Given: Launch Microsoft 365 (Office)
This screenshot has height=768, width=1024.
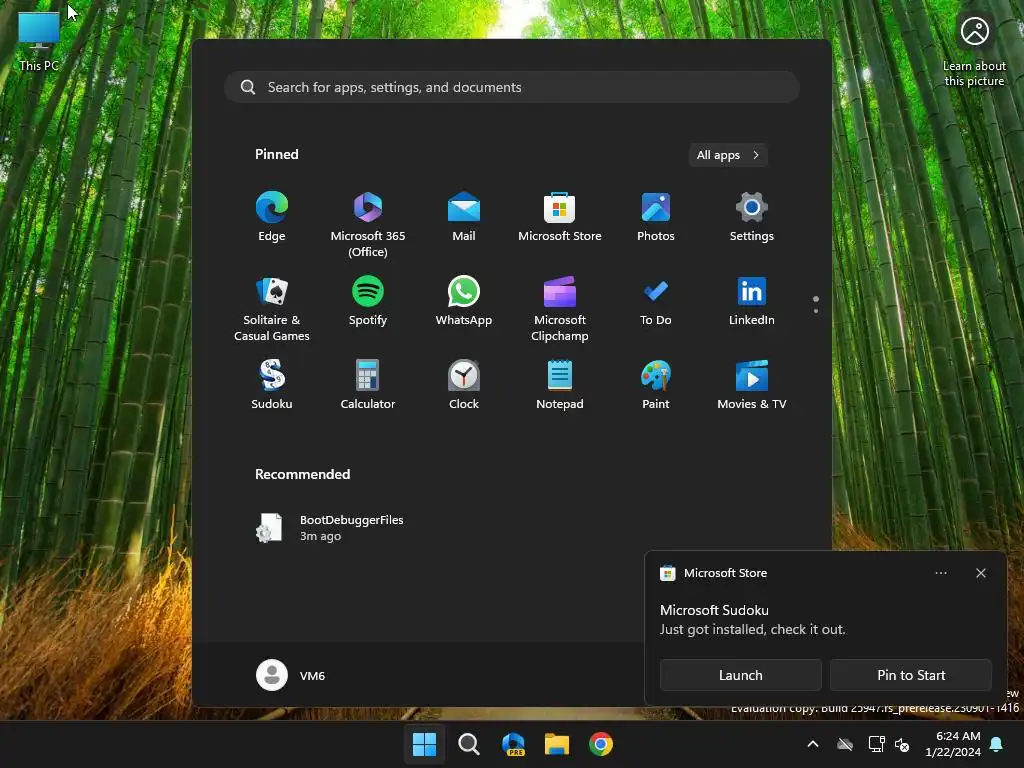Looking at the screenshot, I should 368,224.
